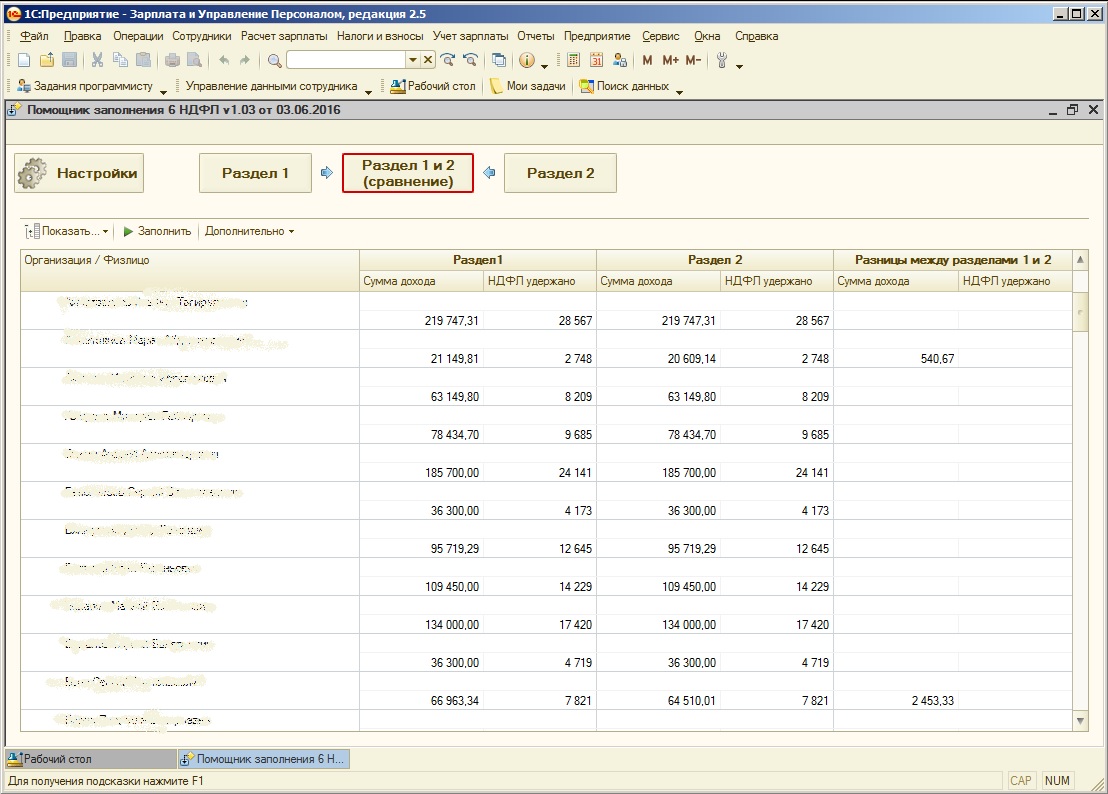Click the table scrollbar down arrow
The width and height of the screenshot is (1108, 794).
1080,720
